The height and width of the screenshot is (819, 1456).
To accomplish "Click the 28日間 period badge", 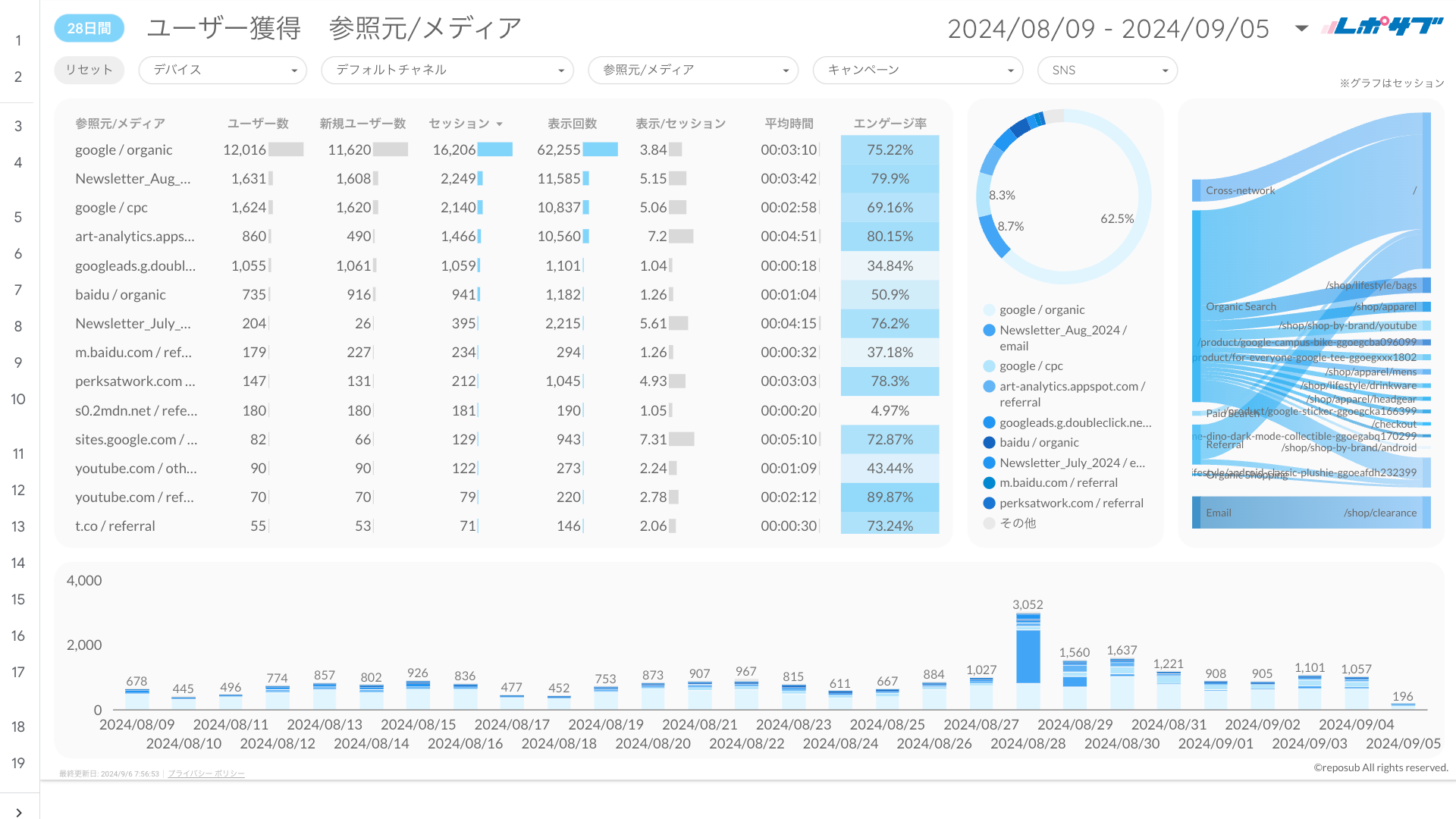I will (89, 27).
